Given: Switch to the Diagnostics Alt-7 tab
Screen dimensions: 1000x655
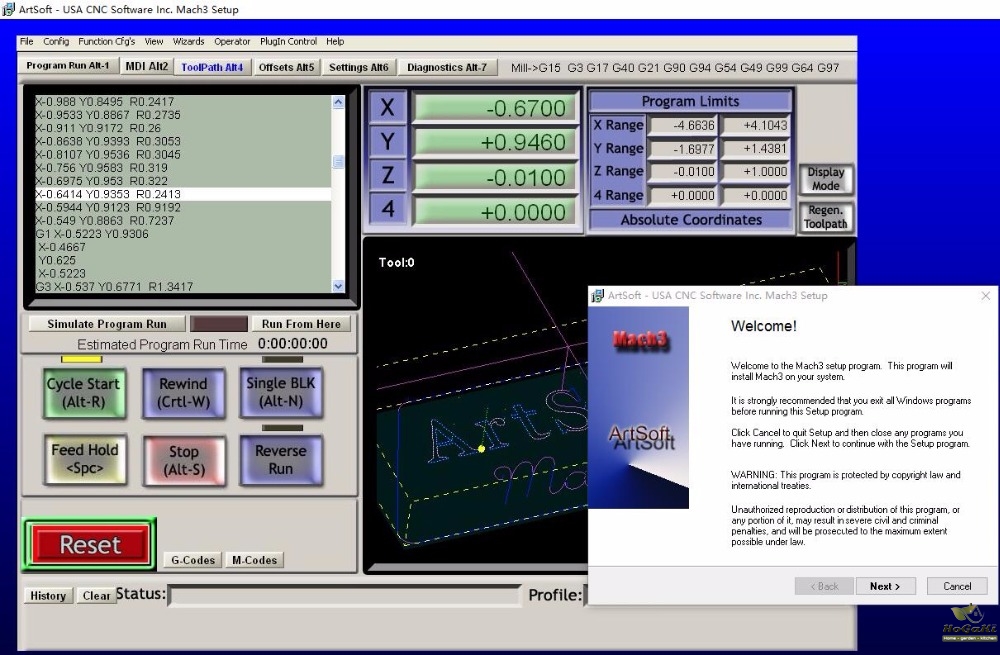Looking at the screenshot, I should [447, 67].
